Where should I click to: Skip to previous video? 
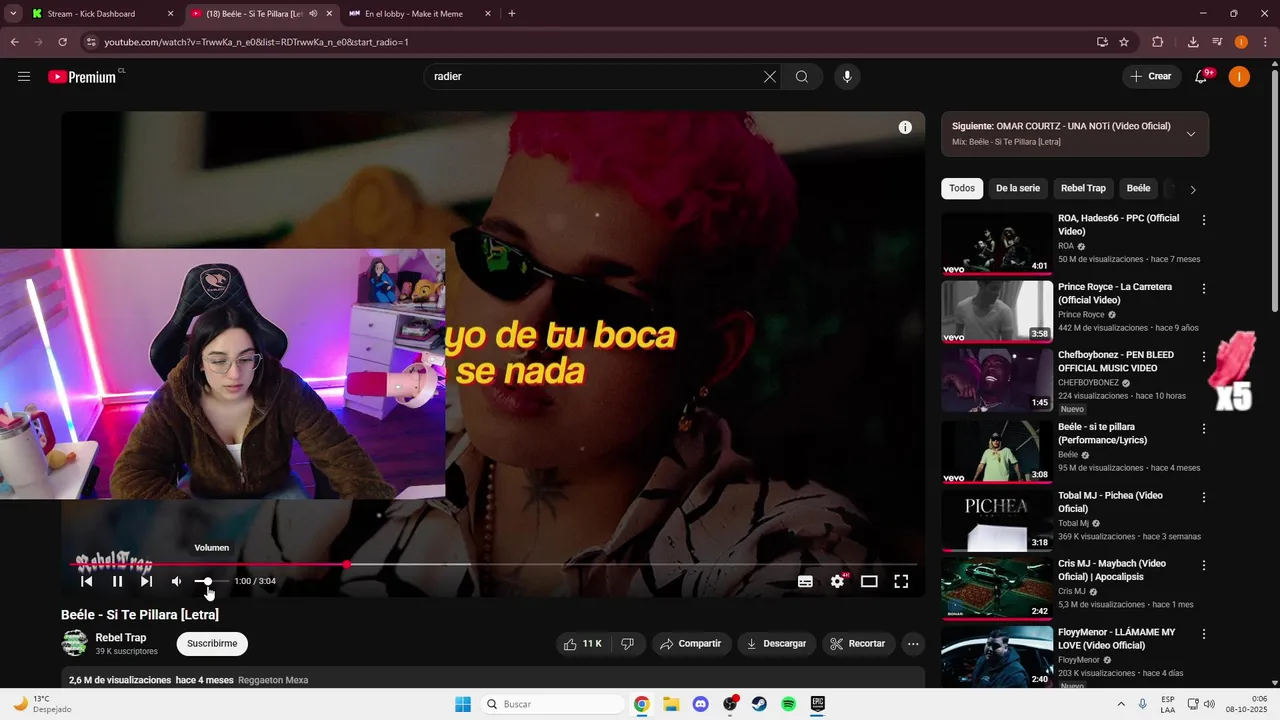[87, 581]
